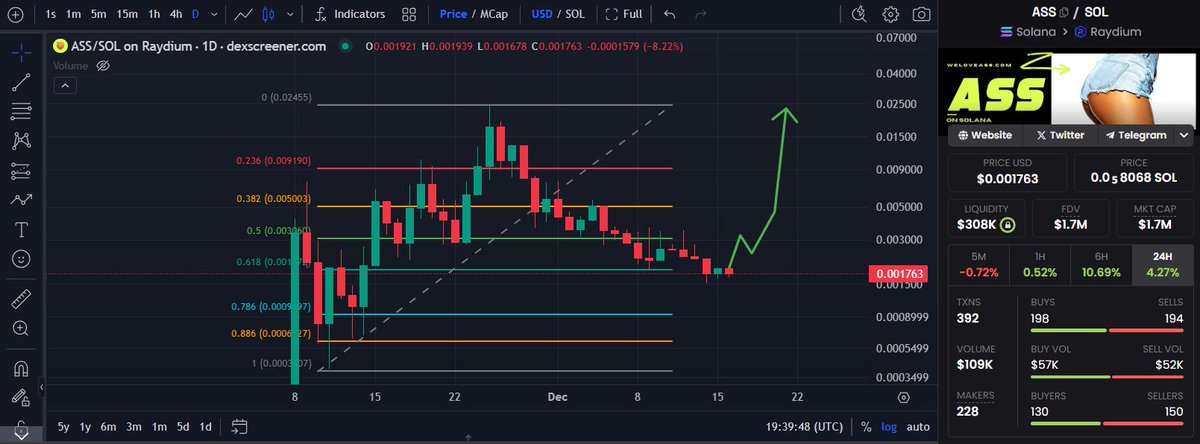Screen dimensions: 1200x444
Task: Select the trend line drawing tool
Action: [21, 81]
